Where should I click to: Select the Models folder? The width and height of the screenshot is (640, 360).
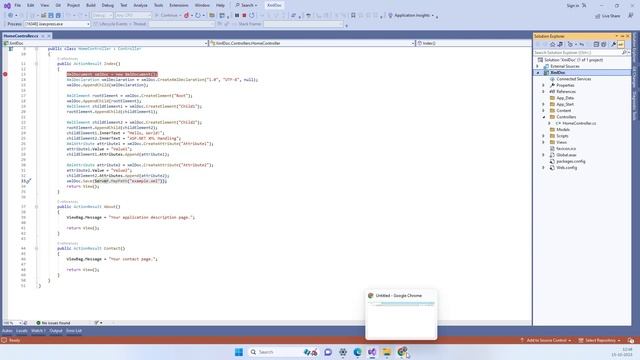(x=562, y=129)
